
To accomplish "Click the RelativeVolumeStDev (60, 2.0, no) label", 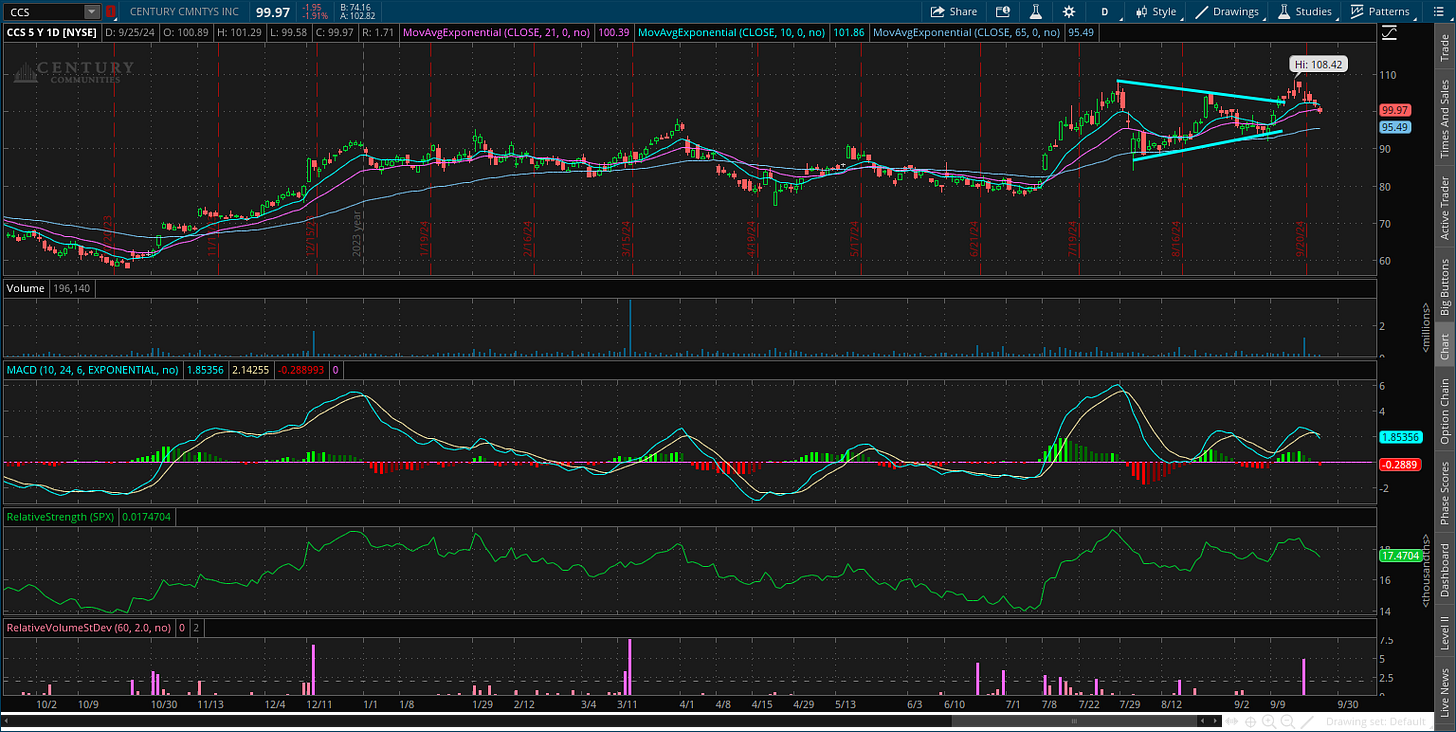I will click(88, 628).
